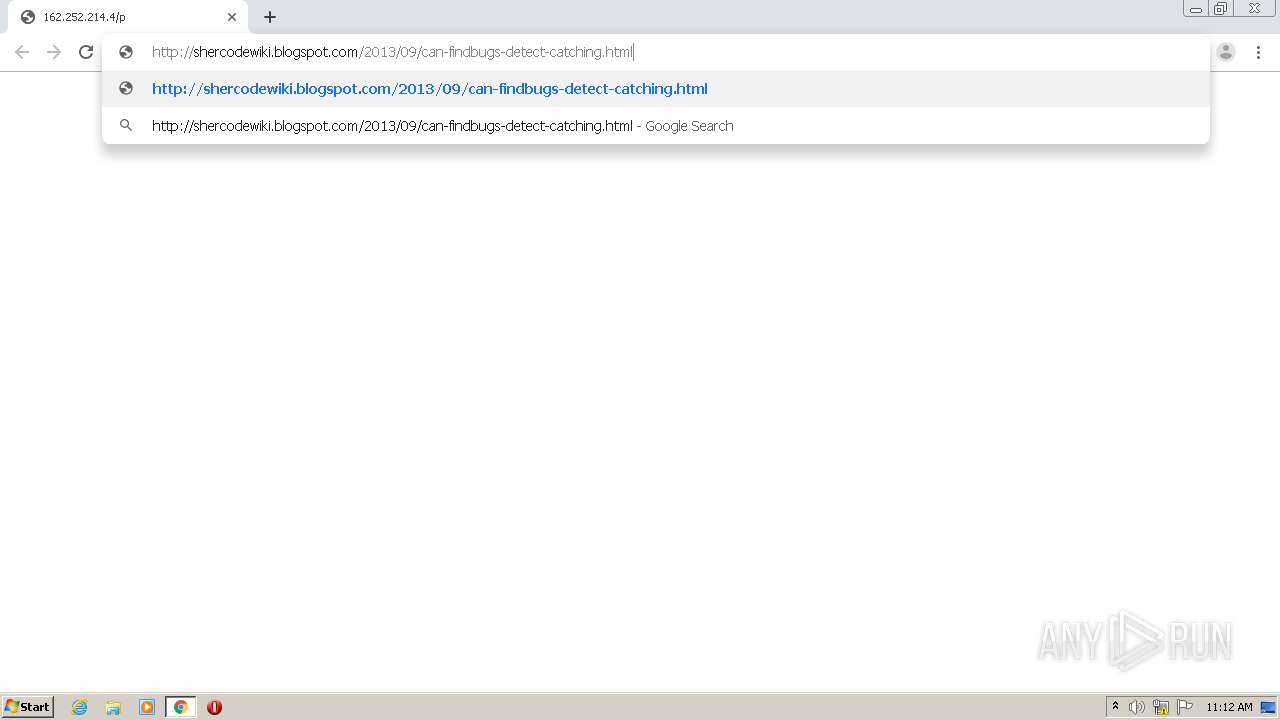Open the file explorer folder on taskbar
This screenshot has width=1280, height=720.
click(113, 707)
